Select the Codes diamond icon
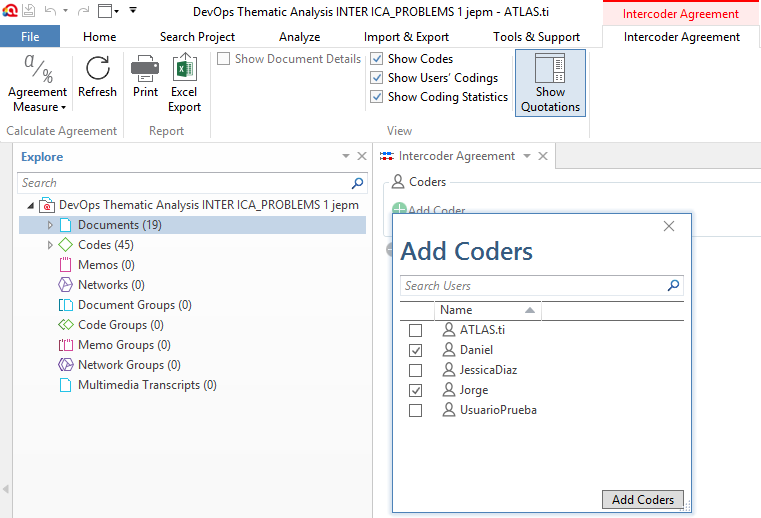Viewport: 761px width, 518px height. (66, 245)
